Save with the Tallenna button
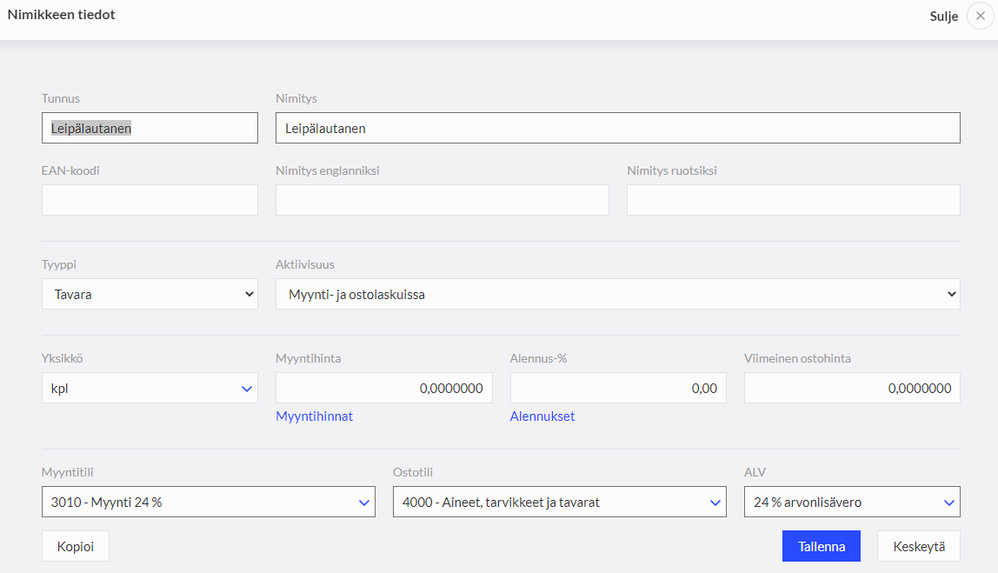Viewport: 998px width, 573px height. 821,546
